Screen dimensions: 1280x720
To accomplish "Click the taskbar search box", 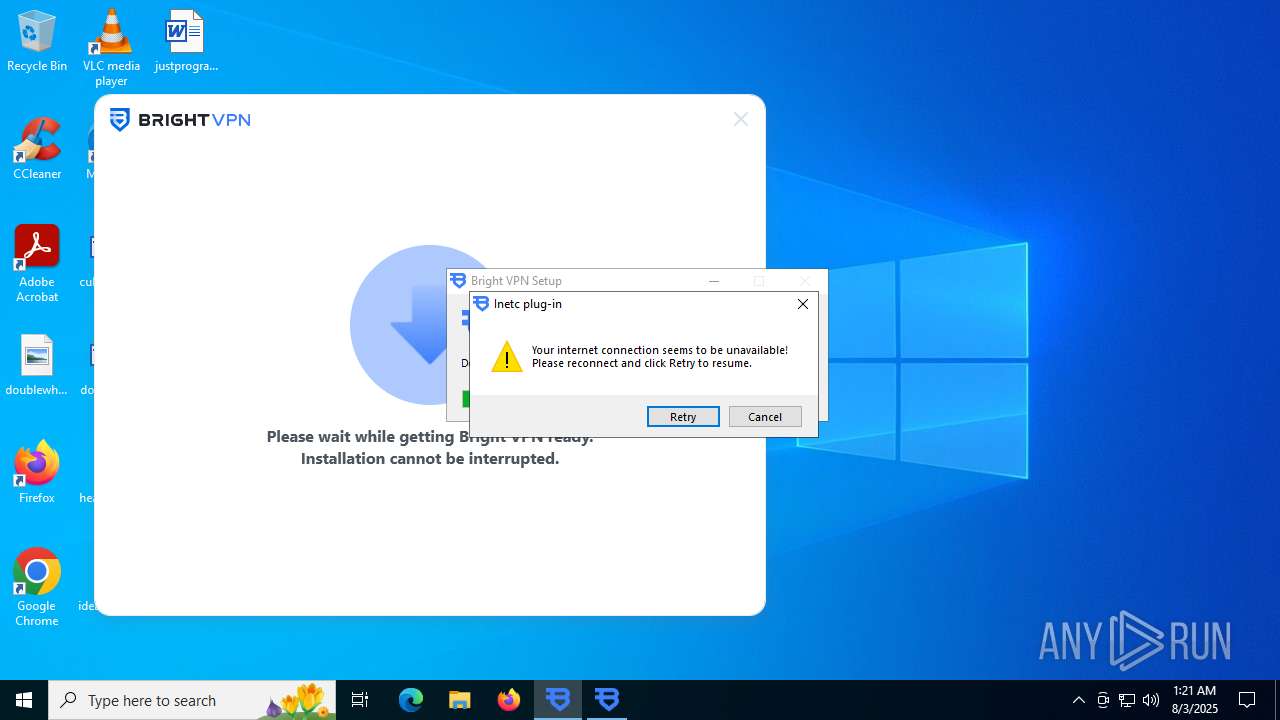I will pyautogui.click(x=192, y=700).
